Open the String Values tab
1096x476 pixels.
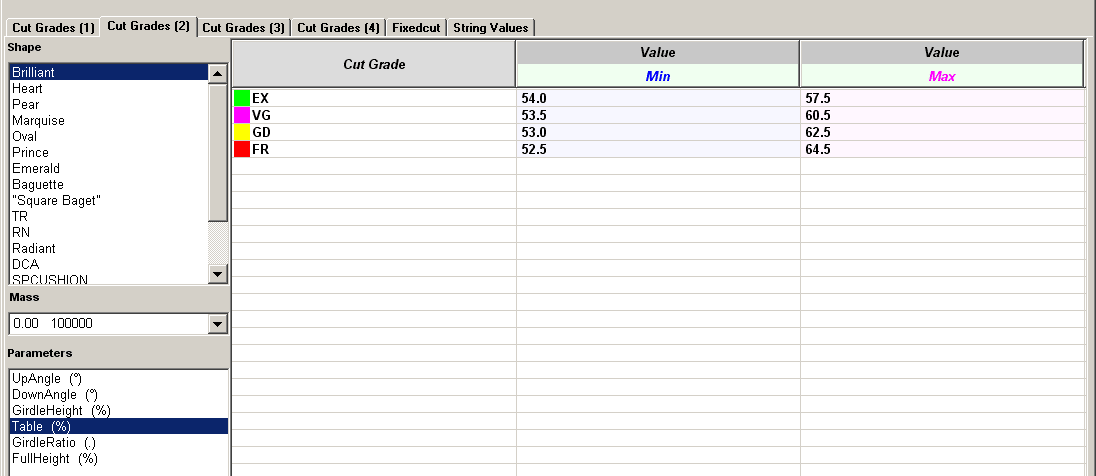[x=491, y=28]
